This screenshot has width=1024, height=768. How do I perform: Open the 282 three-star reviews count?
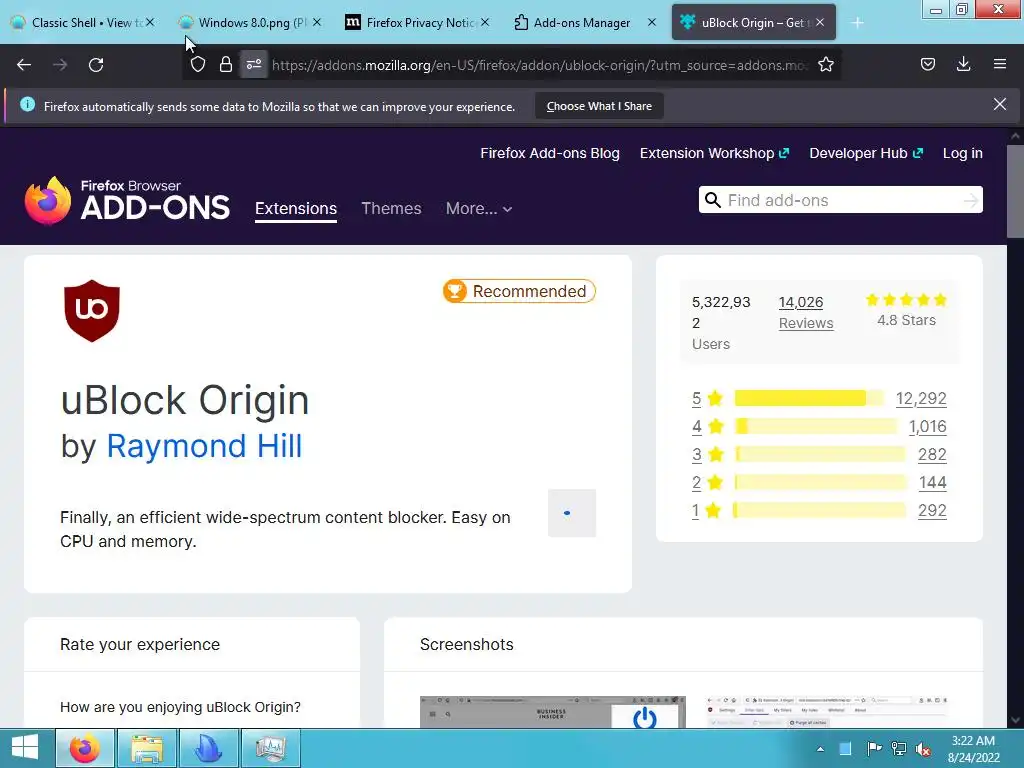tap(932, 455)
